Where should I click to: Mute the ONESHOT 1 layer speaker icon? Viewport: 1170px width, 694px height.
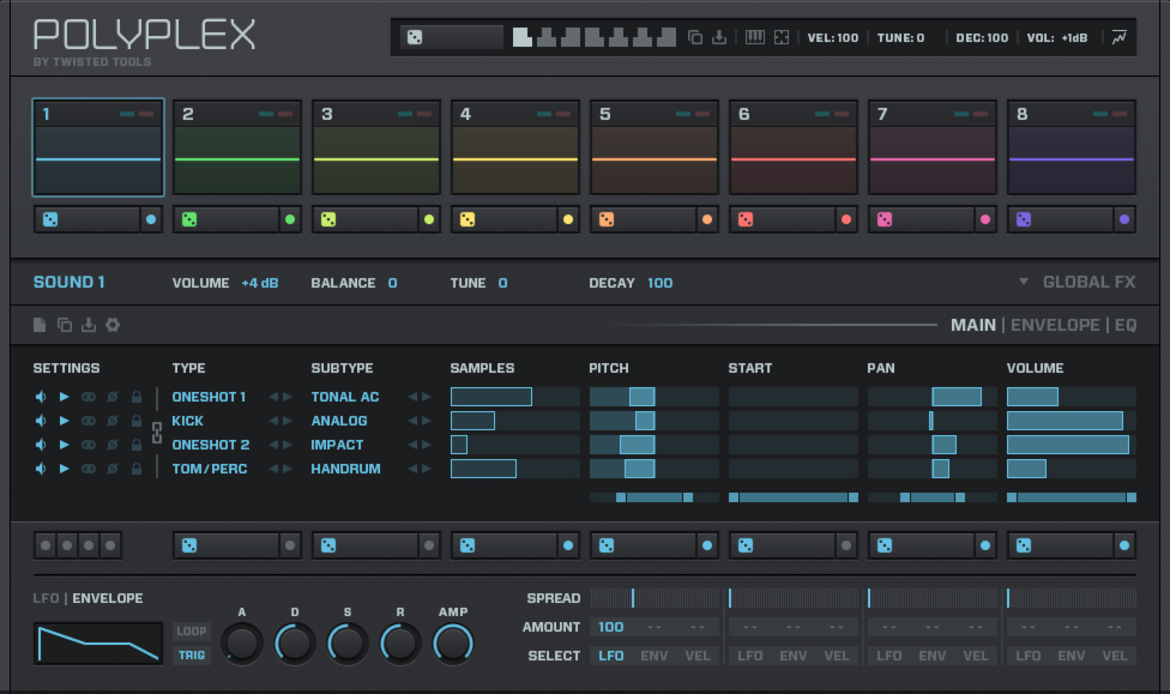tap(41, 397)
